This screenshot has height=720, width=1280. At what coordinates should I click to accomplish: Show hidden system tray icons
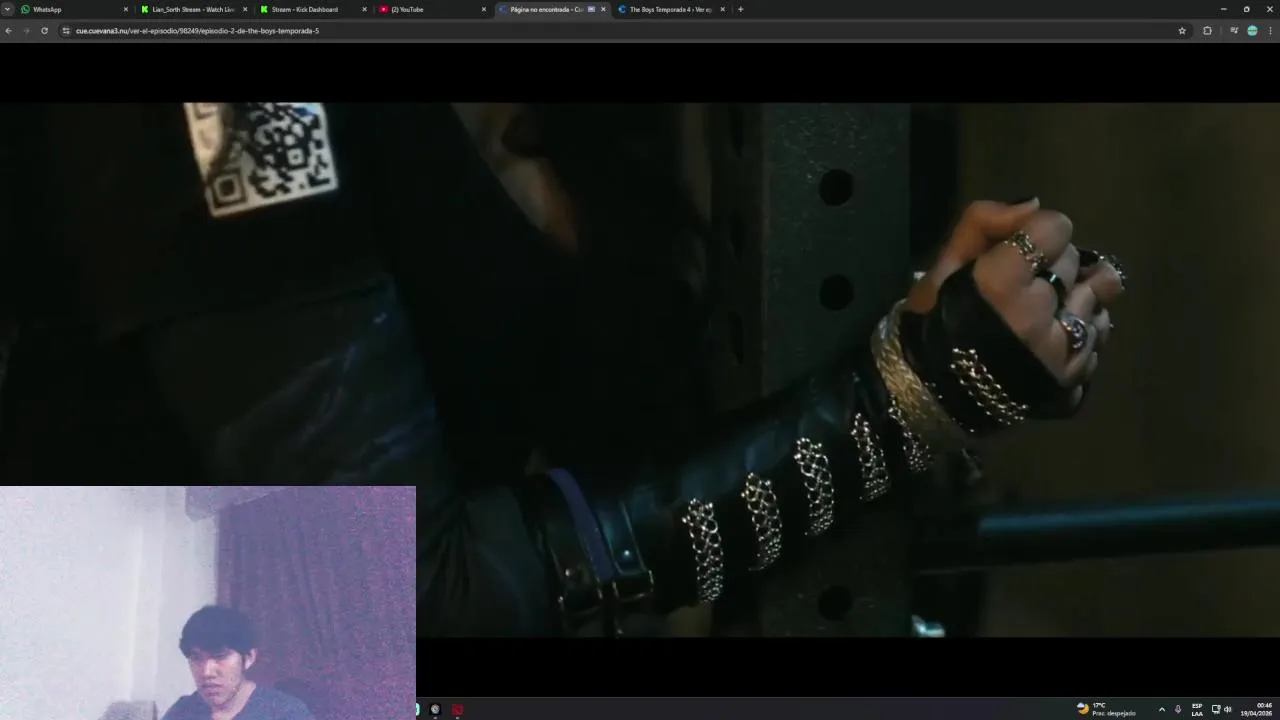coord(1161,709)
